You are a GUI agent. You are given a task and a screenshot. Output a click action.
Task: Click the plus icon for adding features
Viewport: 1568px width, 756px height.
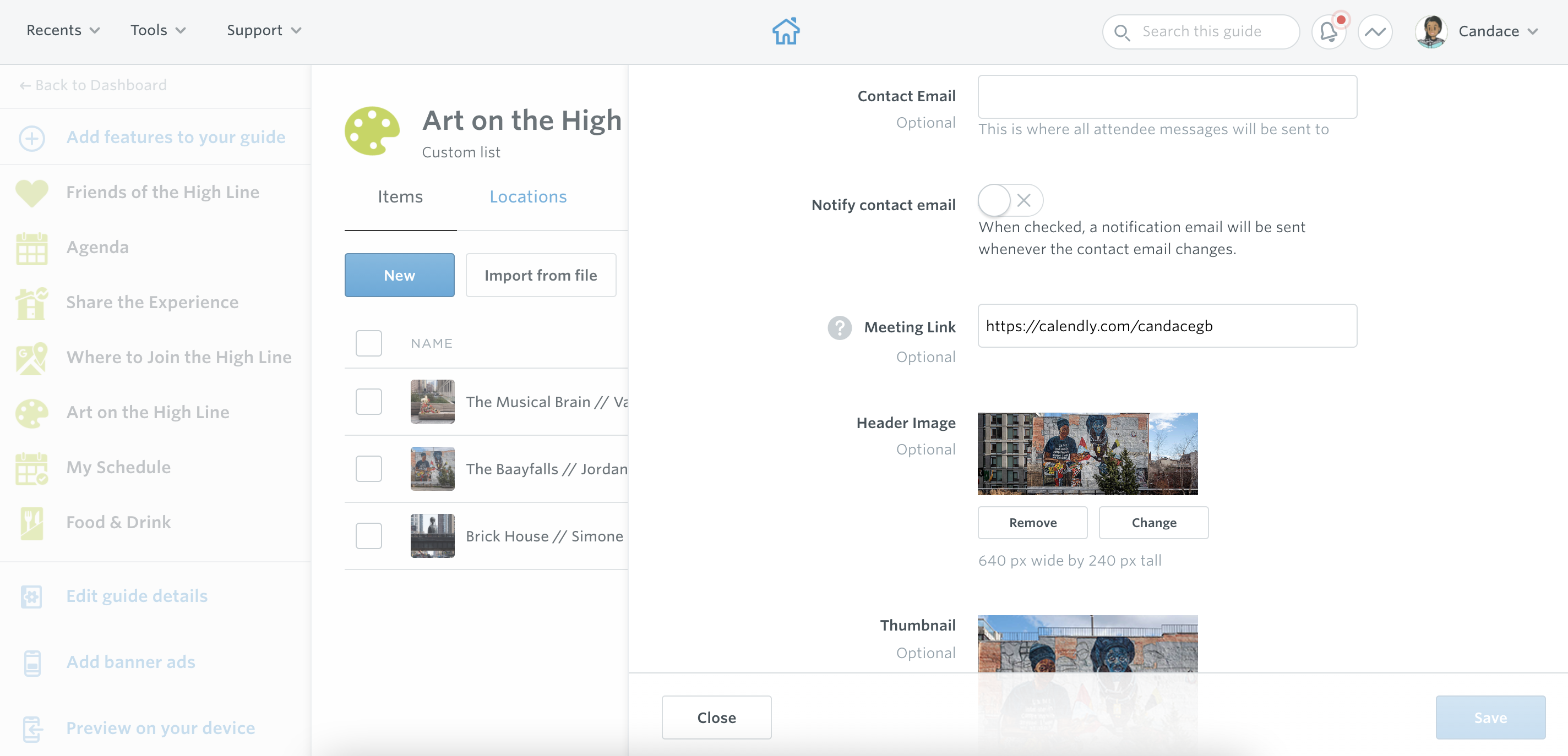tap(31, 138)
